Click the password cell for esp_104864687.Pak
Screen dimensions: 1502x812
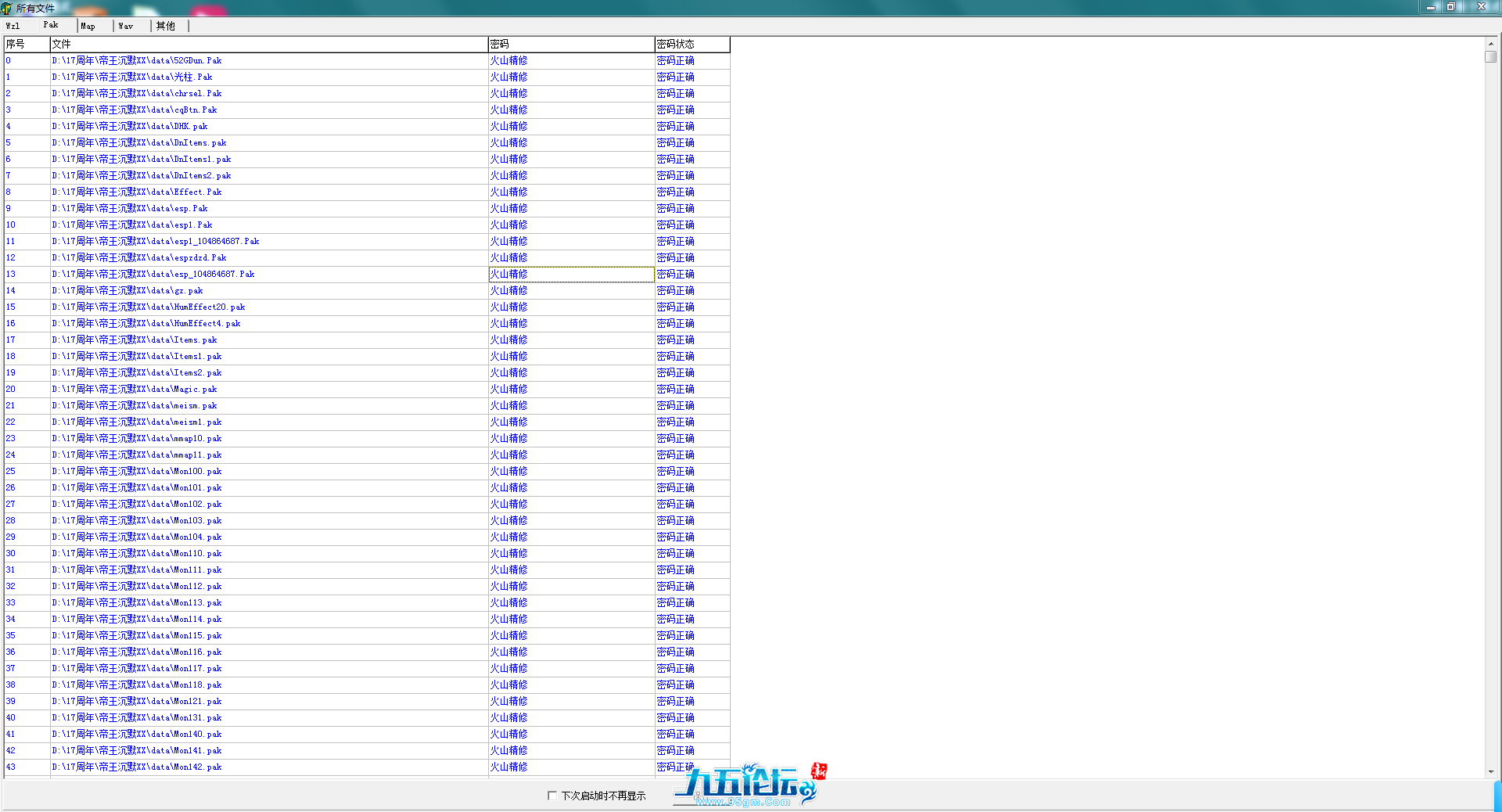570,275
